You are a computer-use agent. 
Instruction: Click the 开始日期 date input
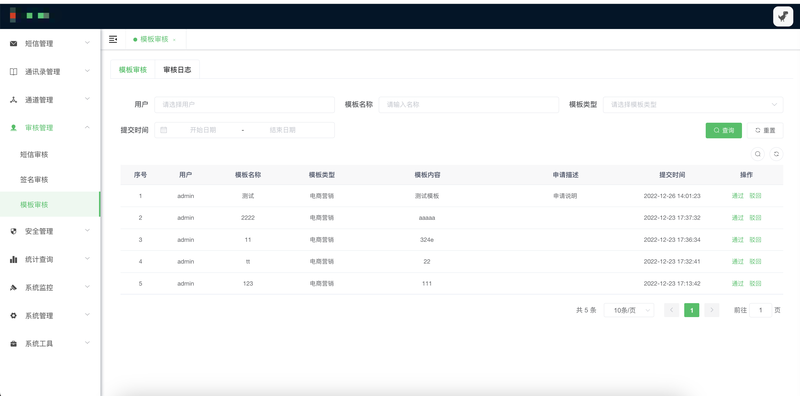pos(203,130)
